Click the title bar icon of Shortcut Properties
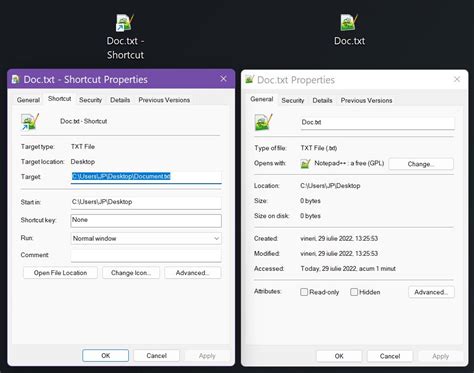Viewport: 474px width, 373px height. [x=15, y=79]
